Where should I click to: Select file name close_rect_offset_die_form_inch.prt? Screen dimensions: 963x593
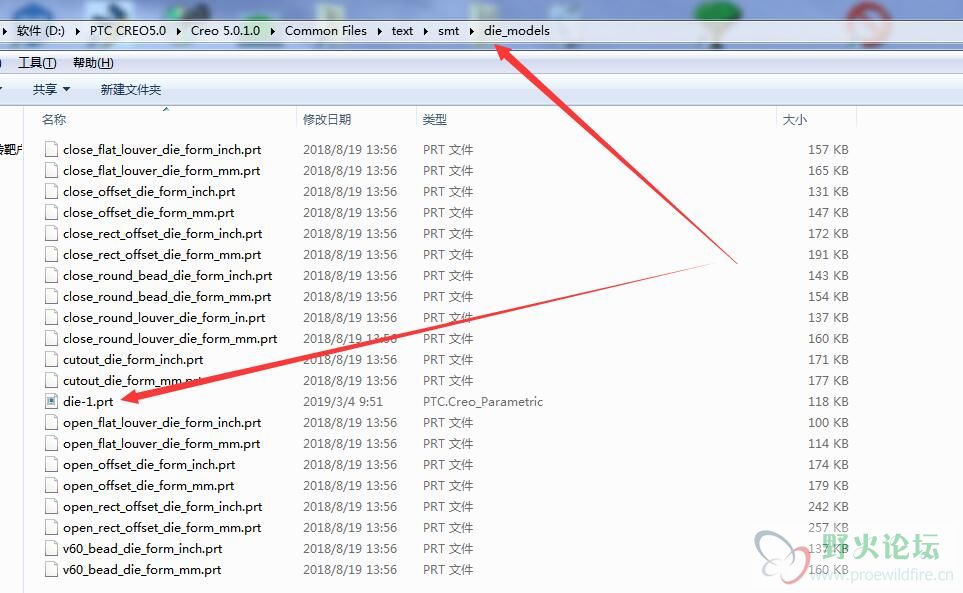163,233
